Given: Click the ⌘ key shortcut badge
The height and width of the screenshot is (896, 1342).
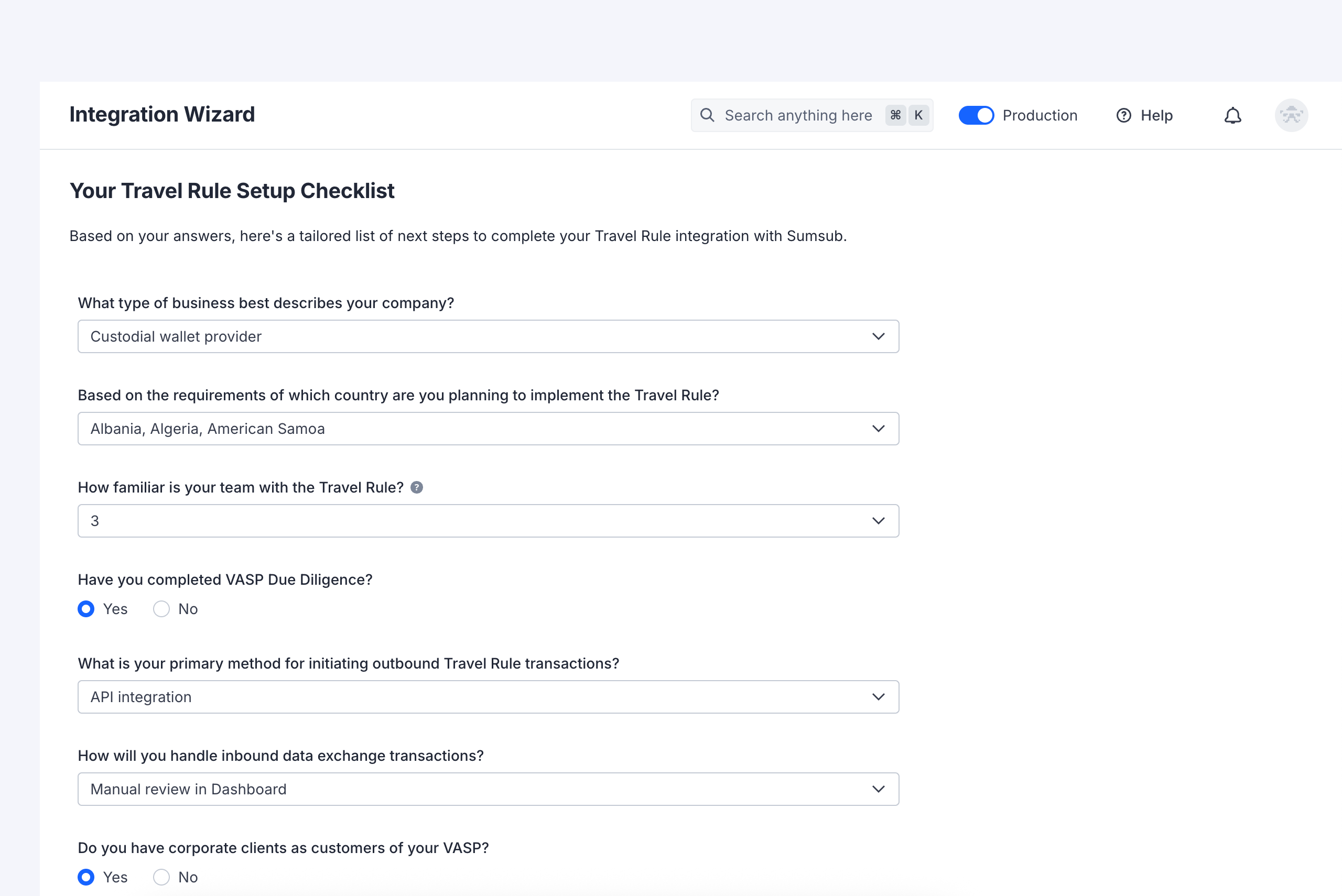Looking at the screenshot, I should [x=895, y=115].
